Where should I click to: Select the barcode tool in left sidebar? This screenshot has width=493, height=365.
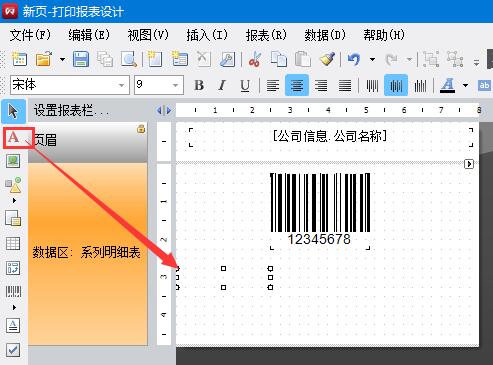coord(13,292)
